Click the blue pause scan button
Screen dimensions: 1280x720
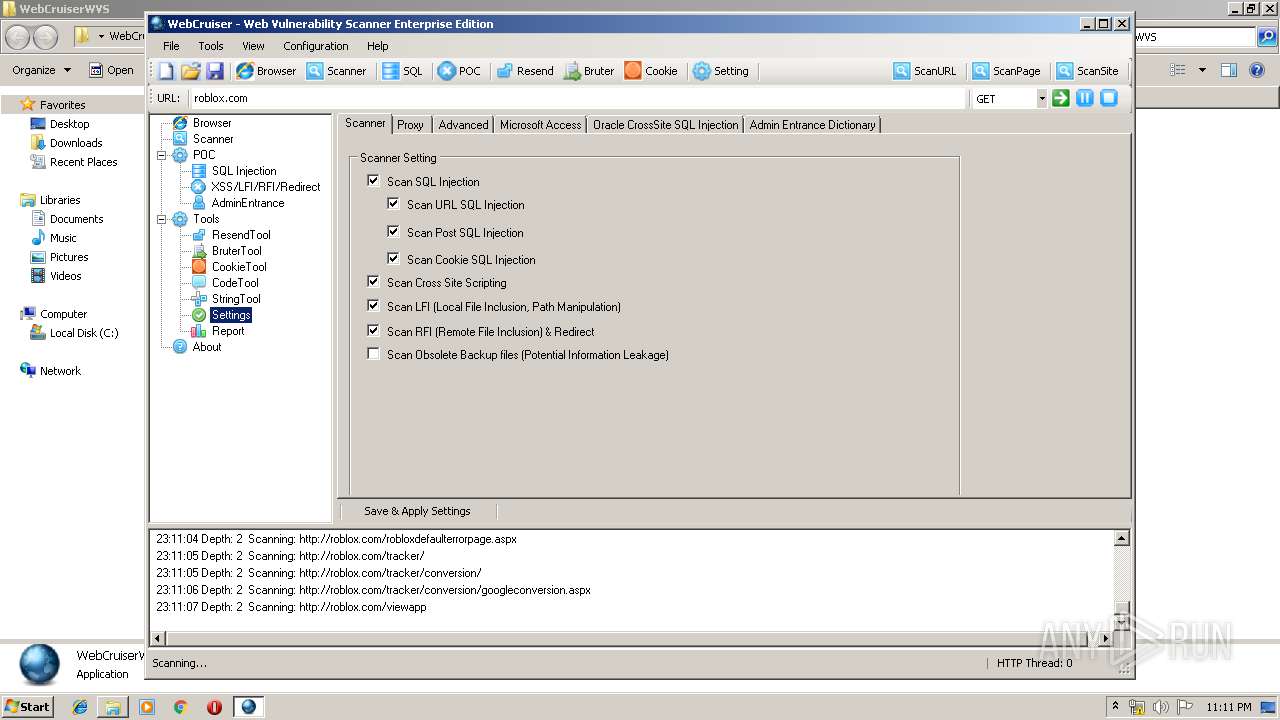pos(1085,98)
